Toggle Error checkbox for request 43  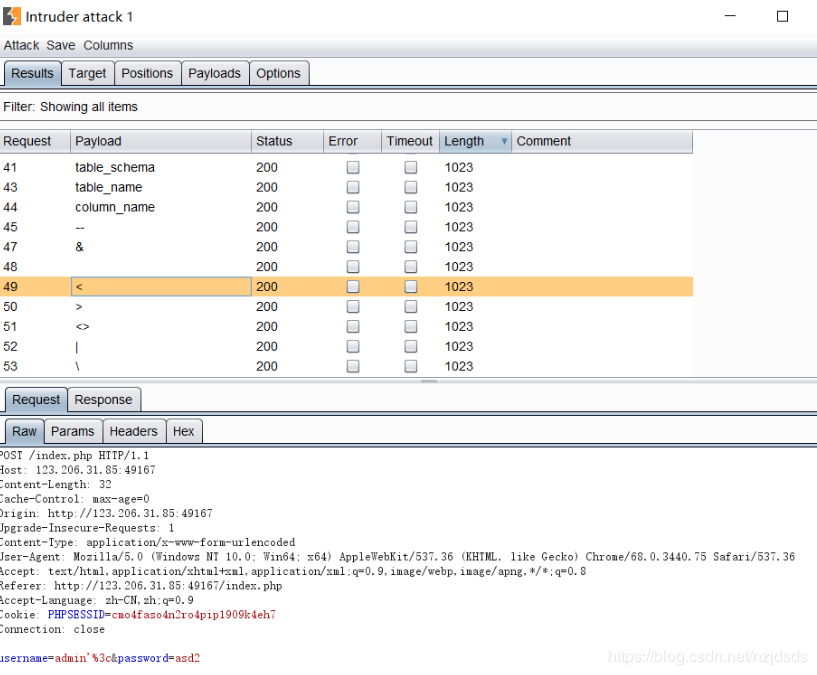353,187
